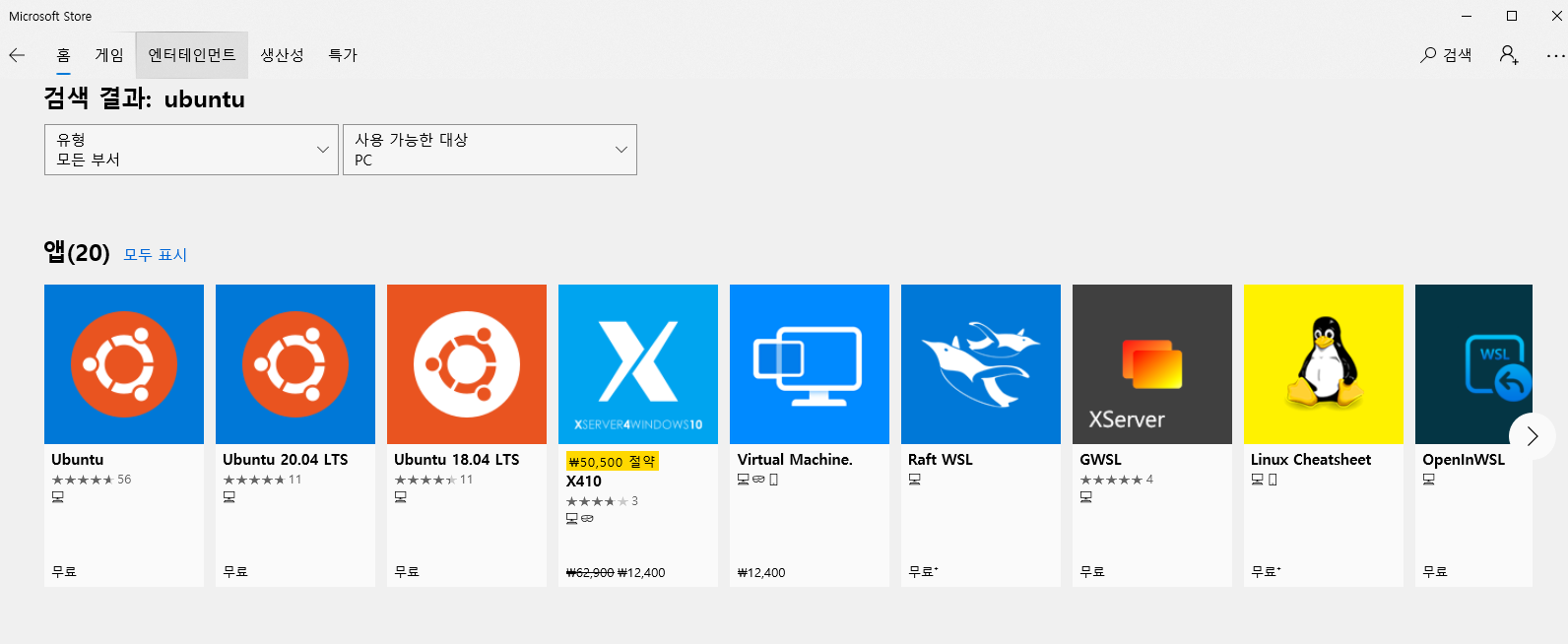
Task: Click the 검색 search label
Action: click(x=1458, y=55)
